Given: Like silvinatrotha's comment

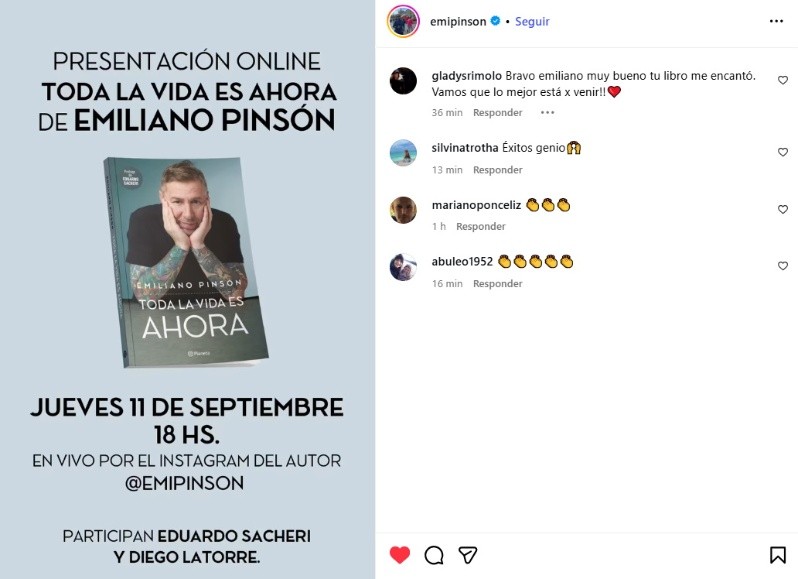Looking at the screenshot, I should tap(783, 152).
